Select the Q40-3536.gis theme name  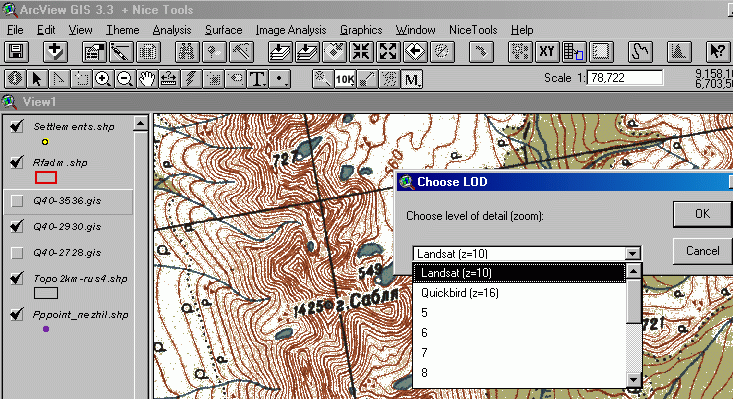(67, 201)
